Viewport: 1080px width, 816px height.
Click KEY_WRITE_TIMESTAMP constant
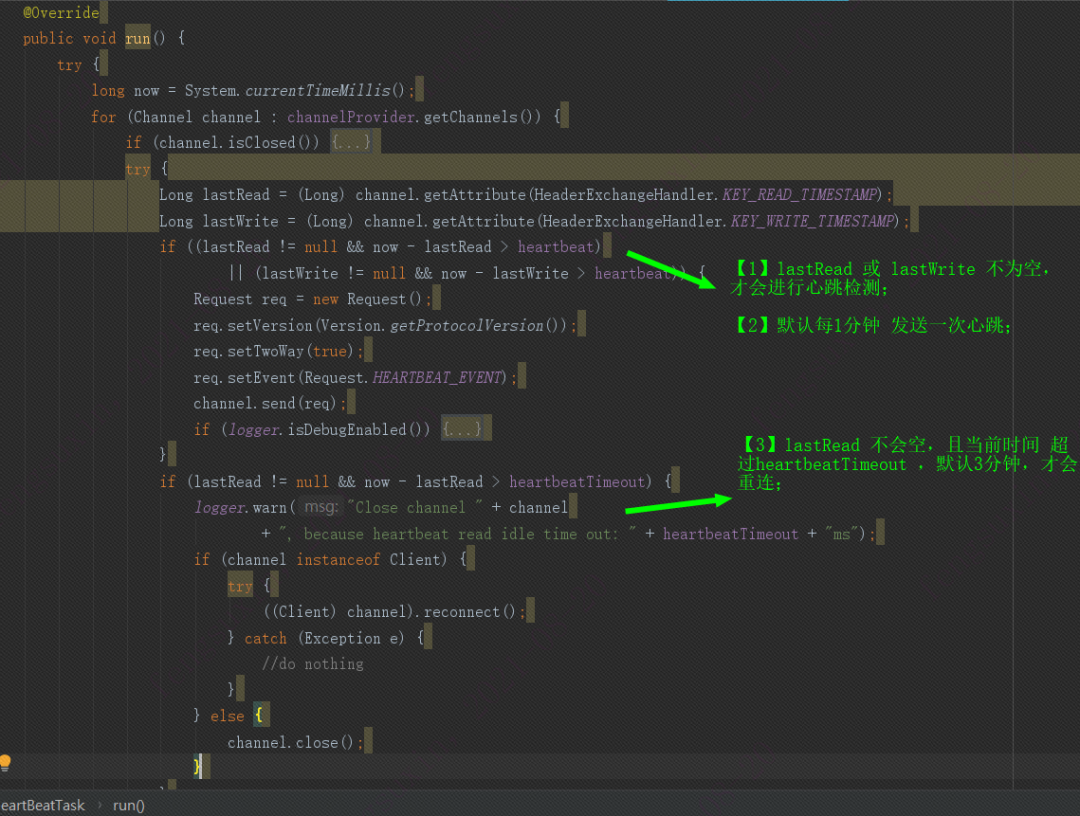[x=814, y=221]
